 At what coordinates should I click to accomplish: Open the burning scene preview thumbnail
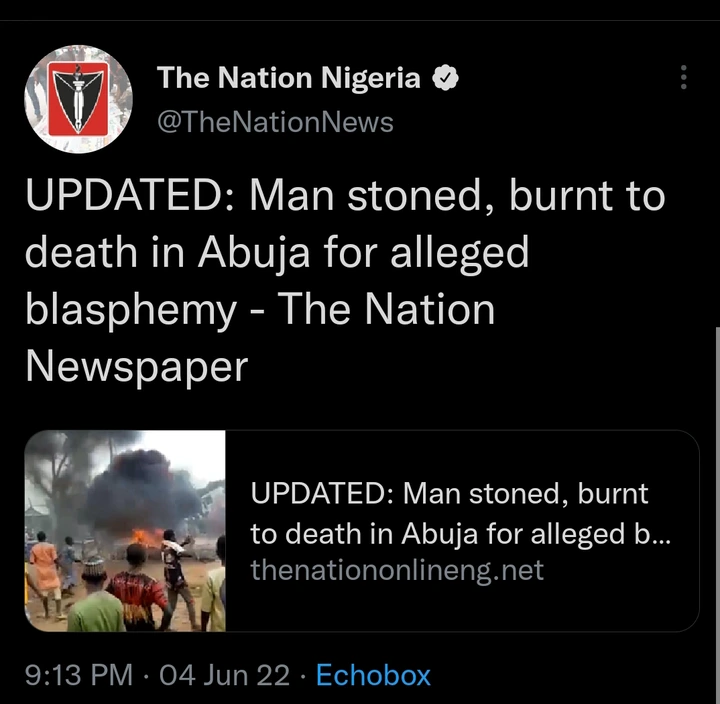click(125, 530)
